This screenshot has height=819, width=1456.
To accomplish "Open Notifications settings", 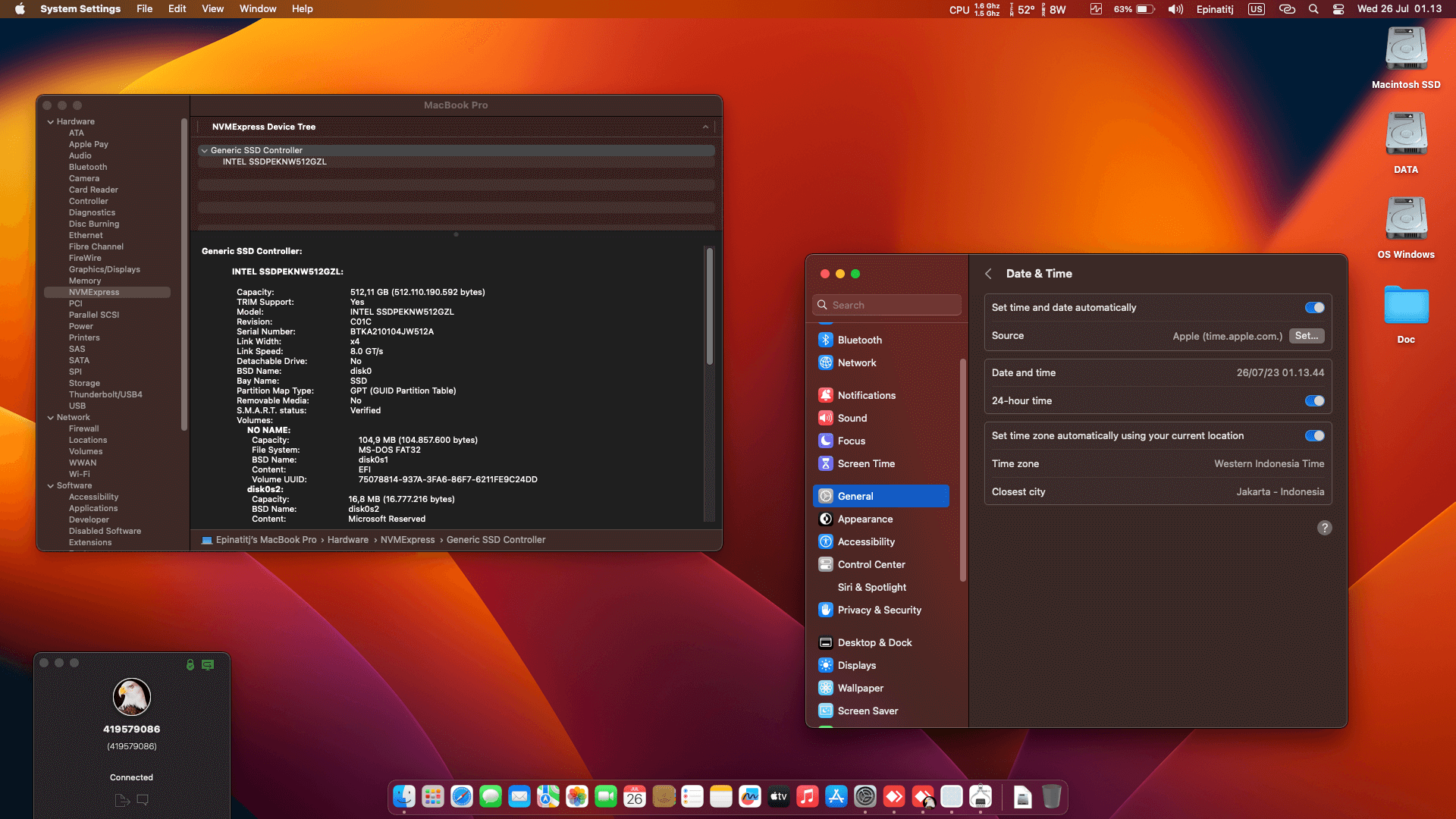I will (866, 395).
